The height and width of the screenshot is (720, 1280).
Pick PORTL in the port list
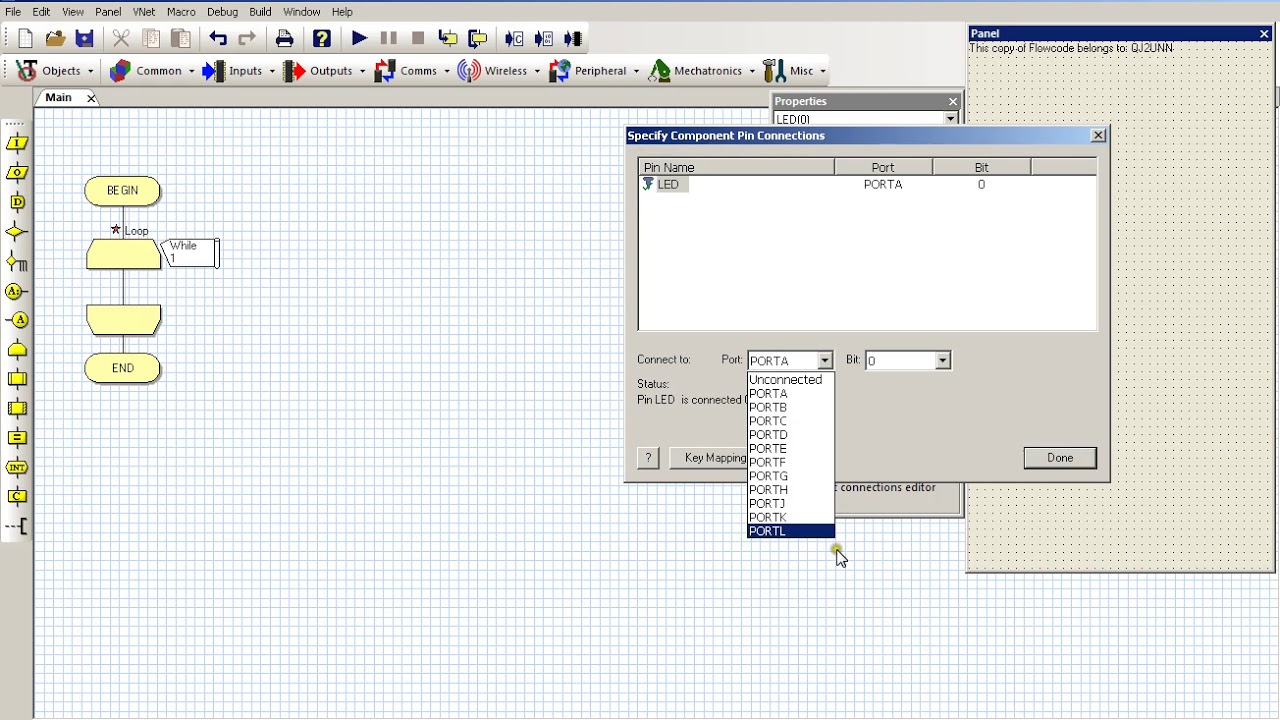click(x=790, y=531)
